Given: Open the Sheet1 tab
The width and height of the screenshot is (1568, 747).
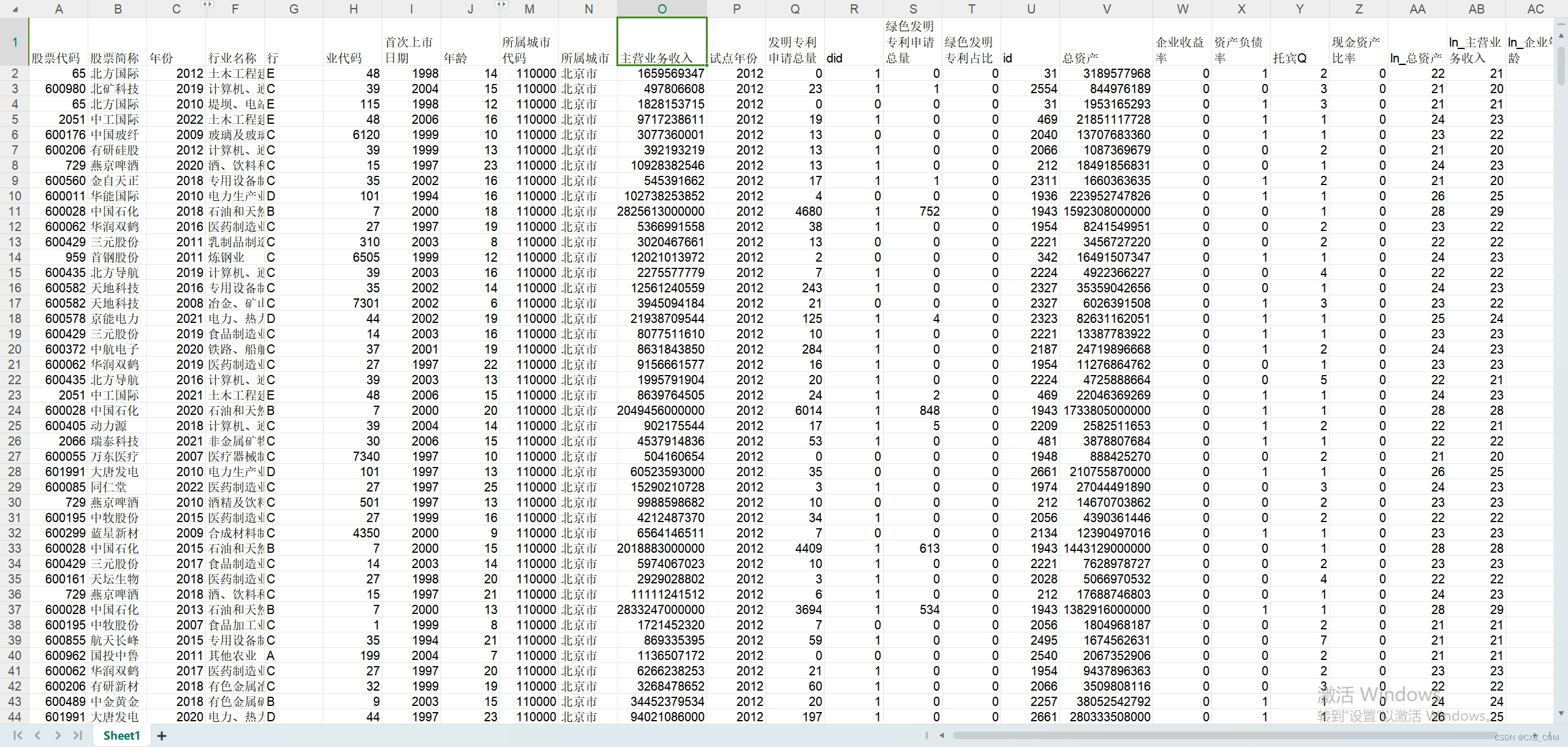Looking at the screenshot, I should tap(121, 735).
